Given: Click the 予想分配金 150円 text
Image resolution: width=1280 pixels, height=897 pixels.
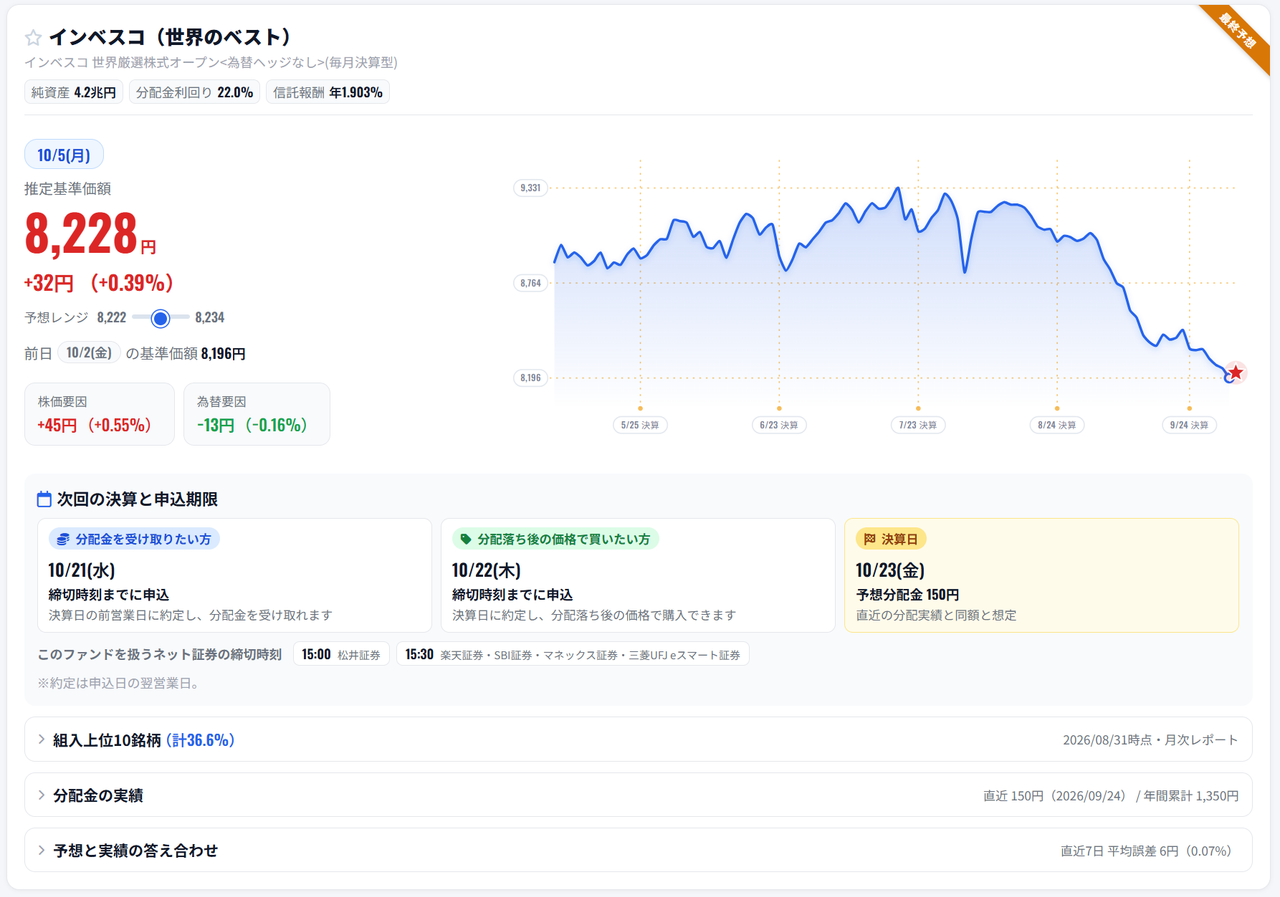Looking at the screenshot, I should coord(907,594).
